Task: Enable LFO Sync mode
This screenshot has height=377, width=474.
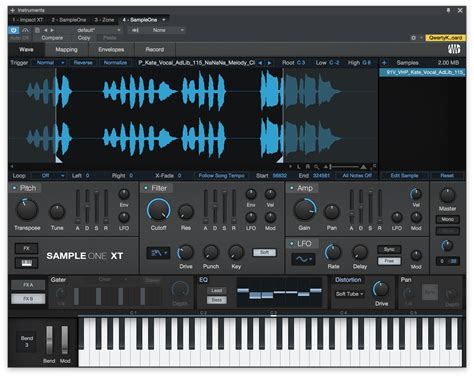Action: pos(389,249)
